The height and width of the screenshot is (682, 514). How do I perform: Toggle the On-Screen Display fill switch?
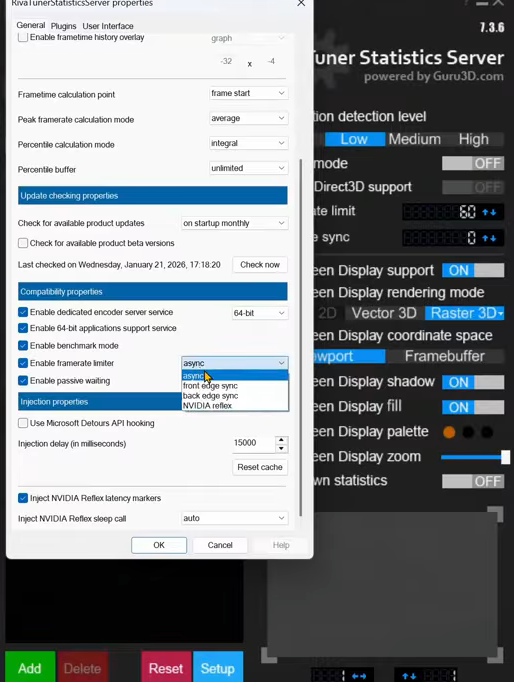473,408
